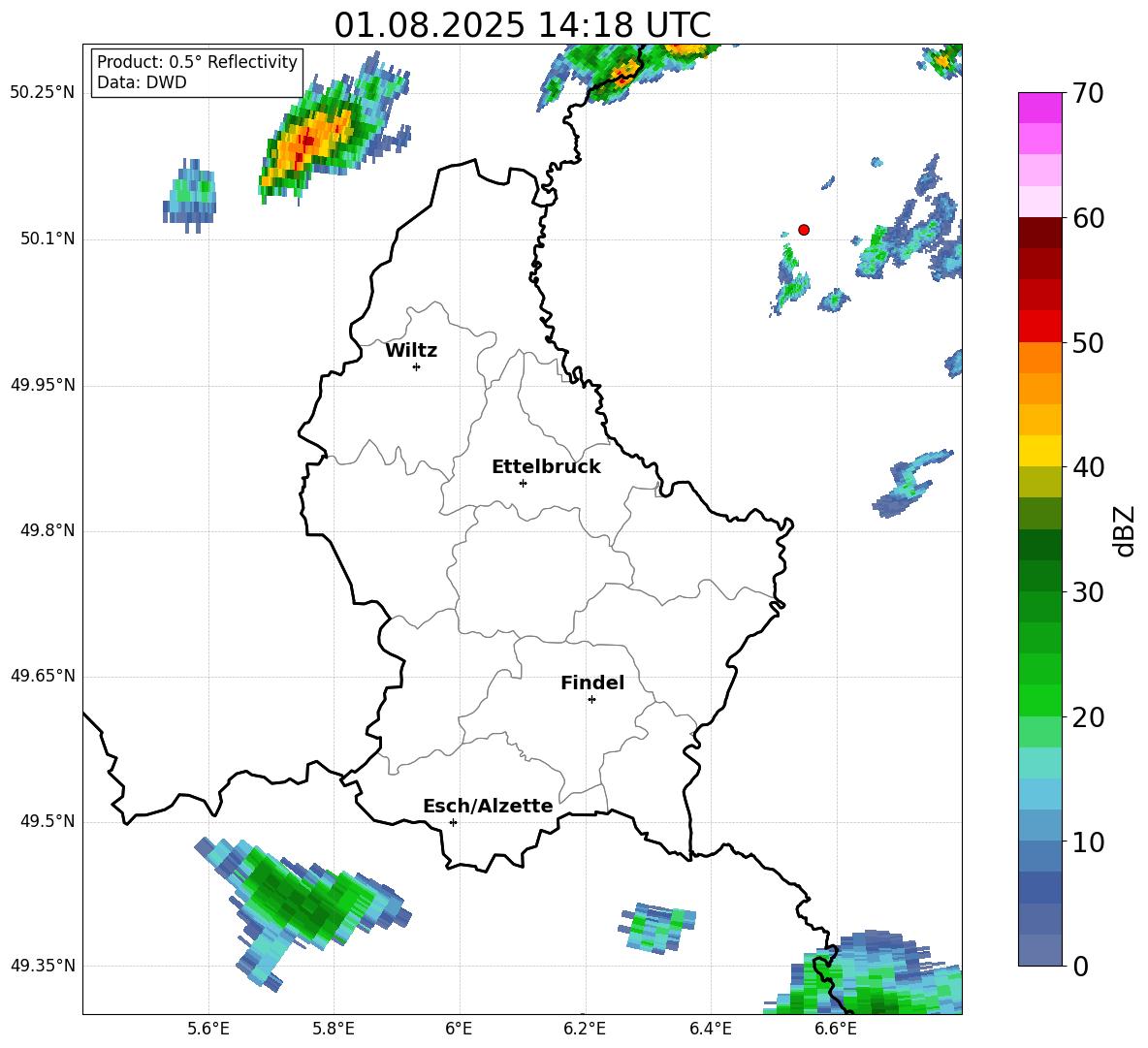Click the 50 tick on the colorbar
Image resolution: width=1148 pixels, height=1048 pixels.
tap(1088, 342)
